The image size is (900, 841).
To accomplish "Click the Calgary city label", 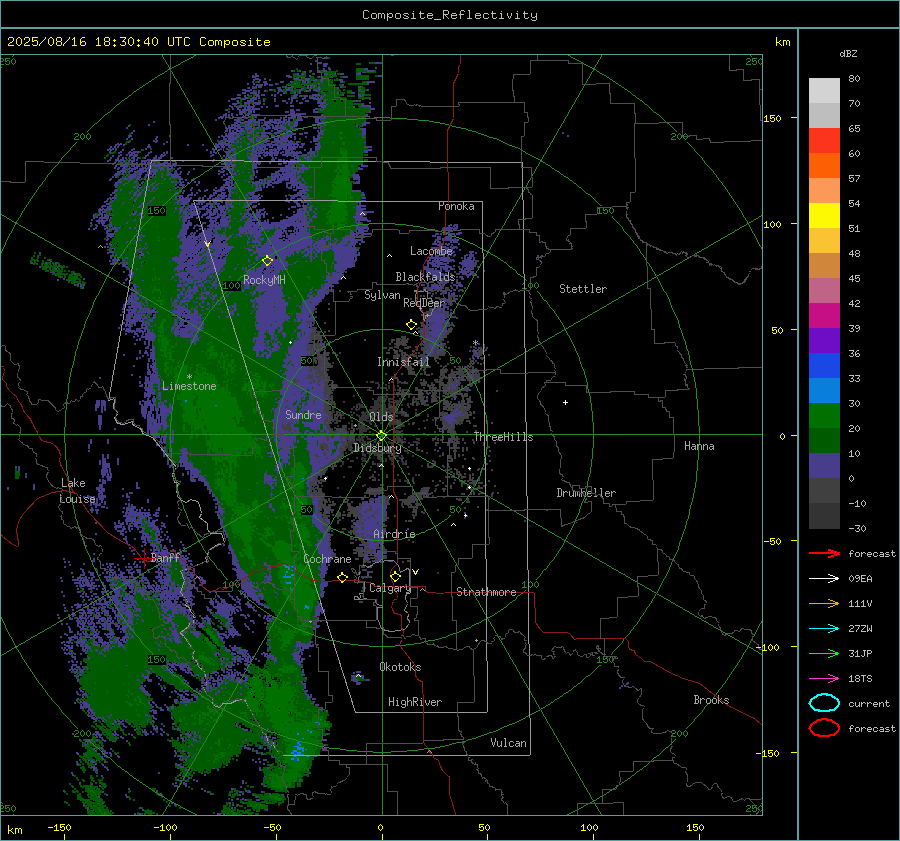I will click(x=390, y=588).
